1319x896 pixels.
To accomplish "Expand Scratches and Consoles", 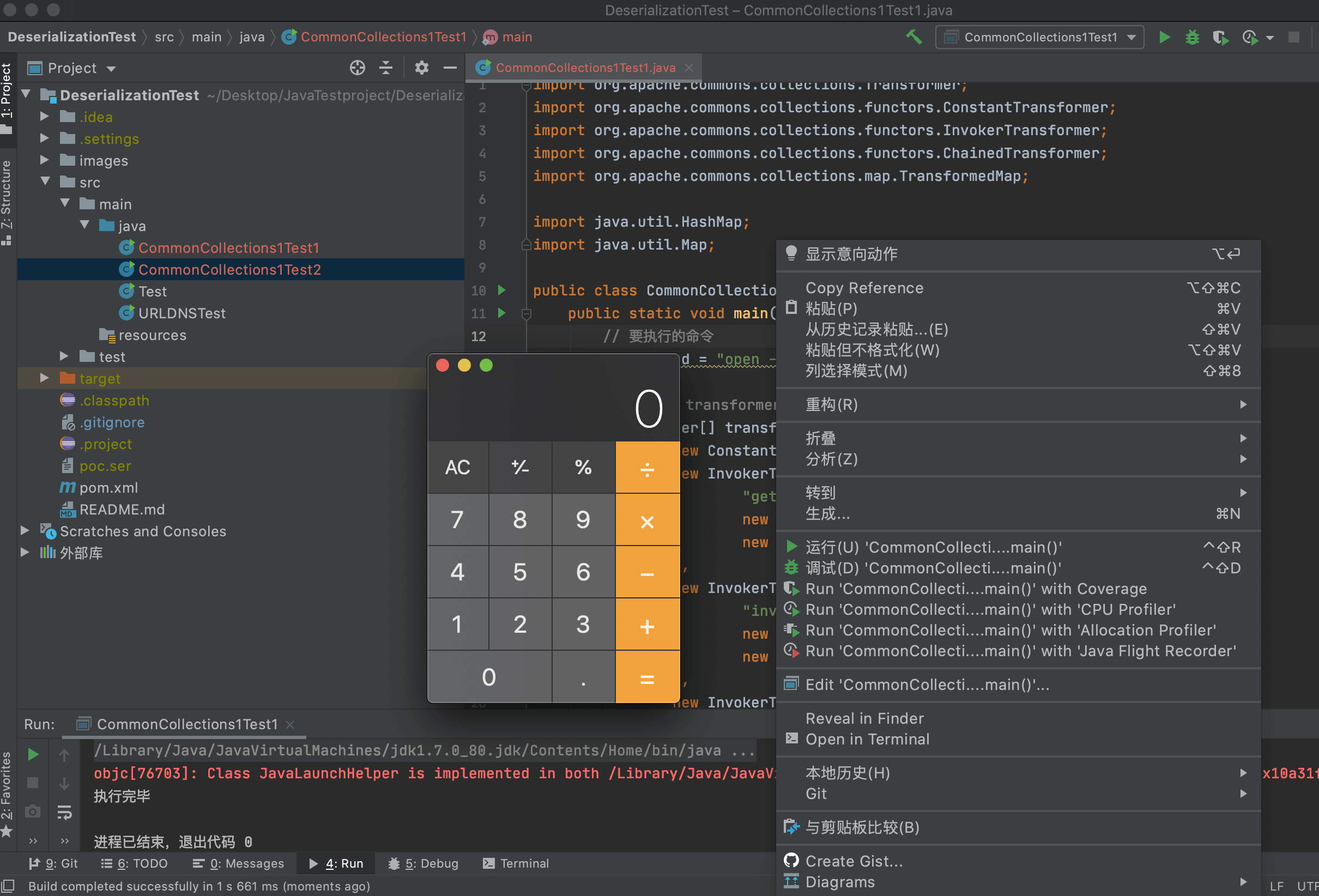I will (x=25, y=530).
